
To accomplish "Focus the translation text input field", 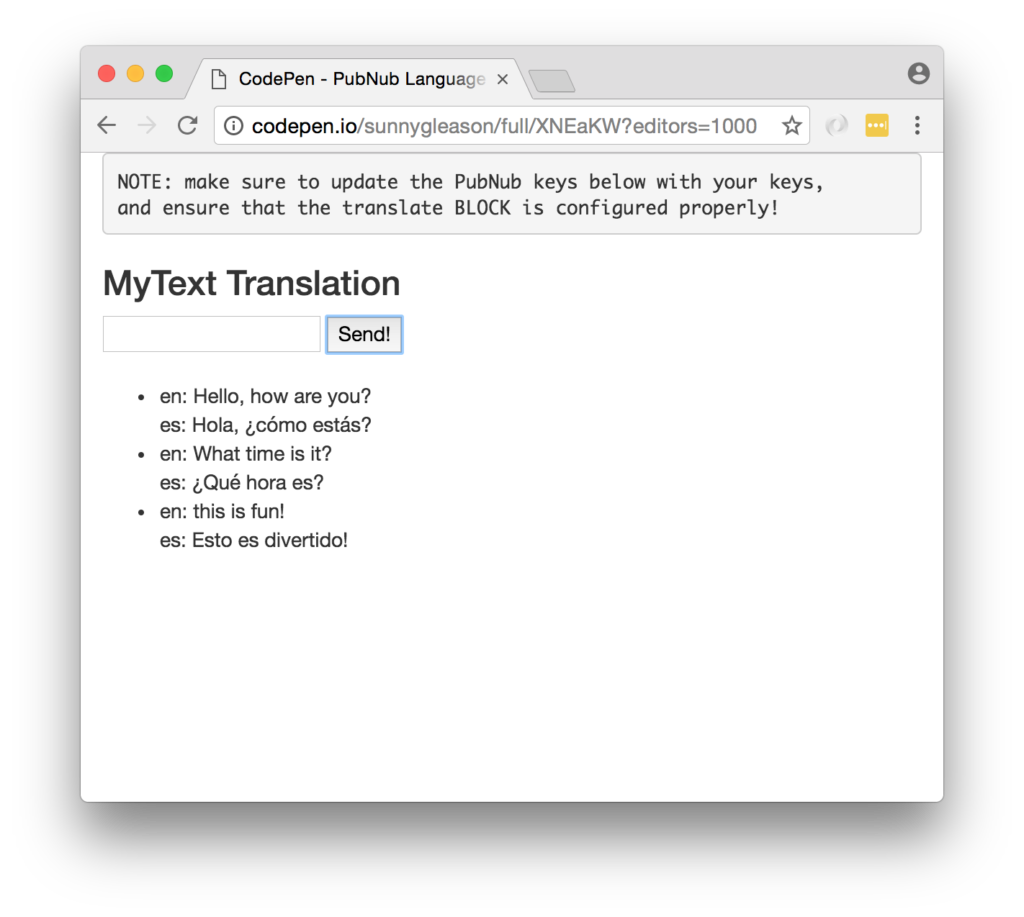I will (x=211, y=334).
